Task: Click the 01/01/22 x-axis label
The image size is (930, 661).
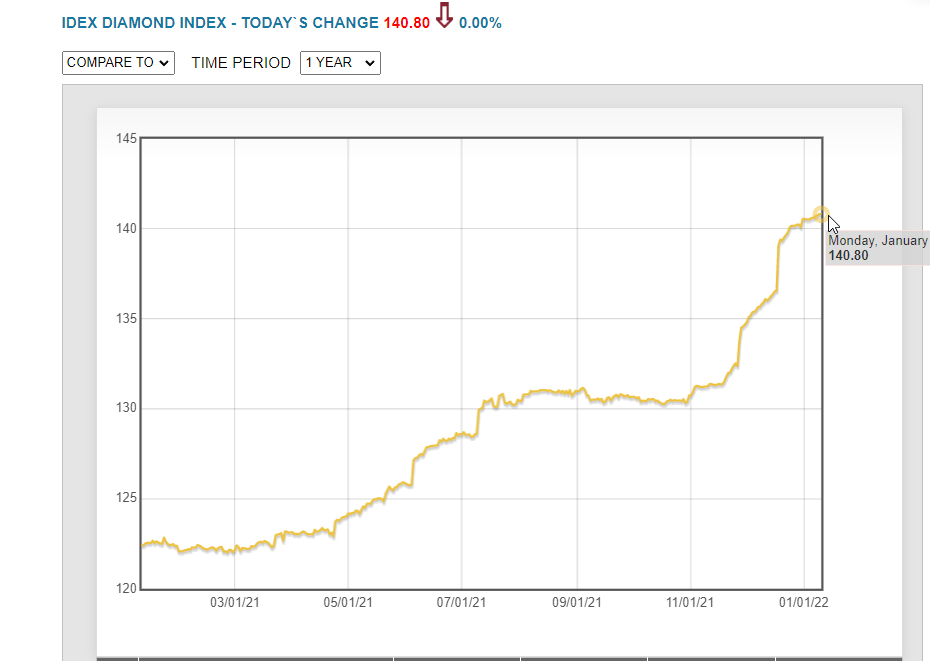Action: click(804, 603)
